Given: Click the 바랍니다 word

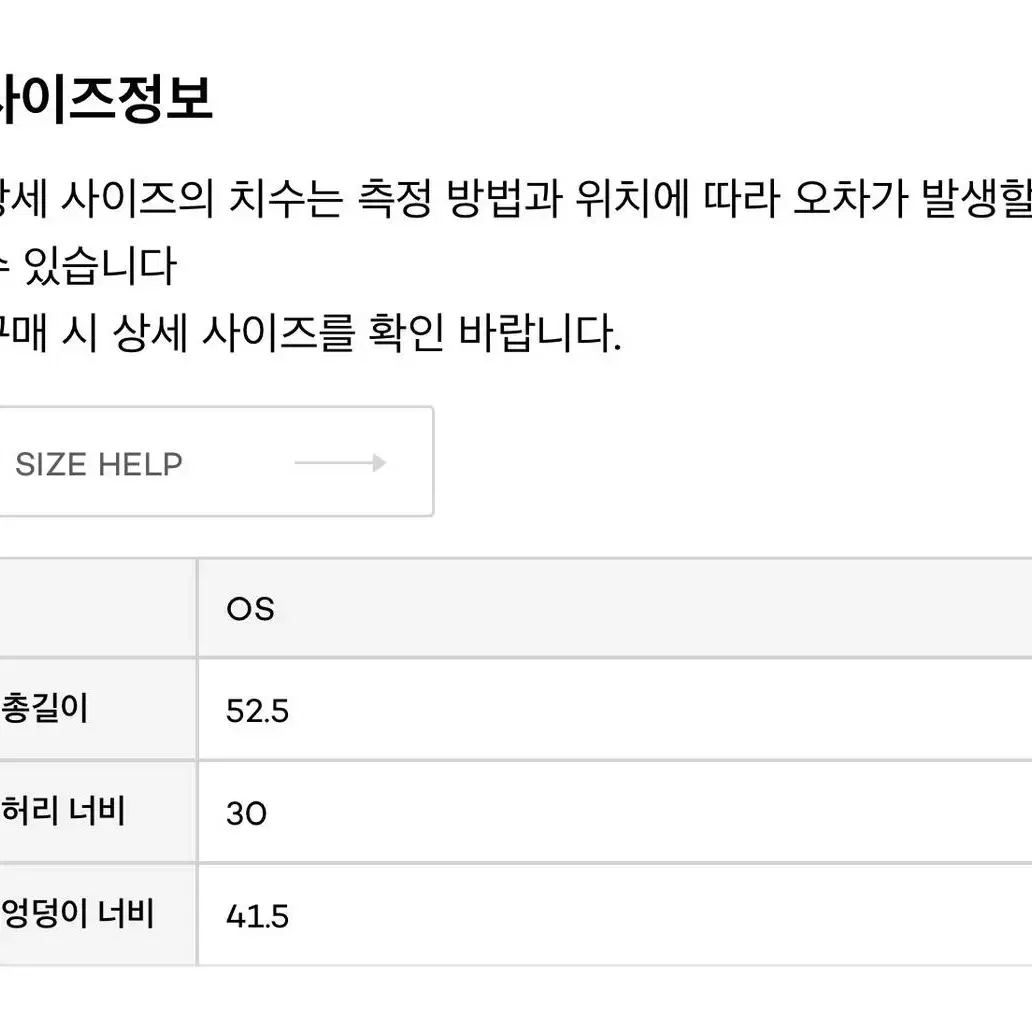Looking at the screenshot, I should (x=539, y=333).
